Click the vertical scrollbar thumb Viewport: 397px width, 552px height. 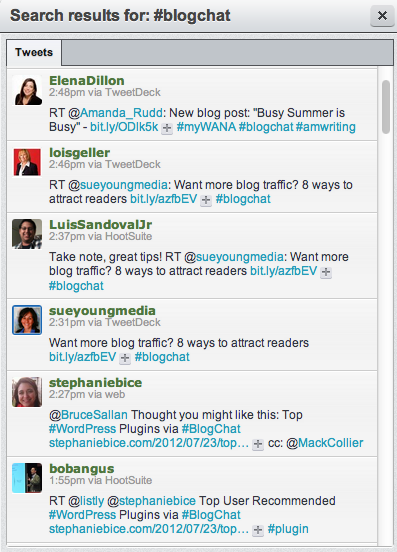(x=386, y=107)
